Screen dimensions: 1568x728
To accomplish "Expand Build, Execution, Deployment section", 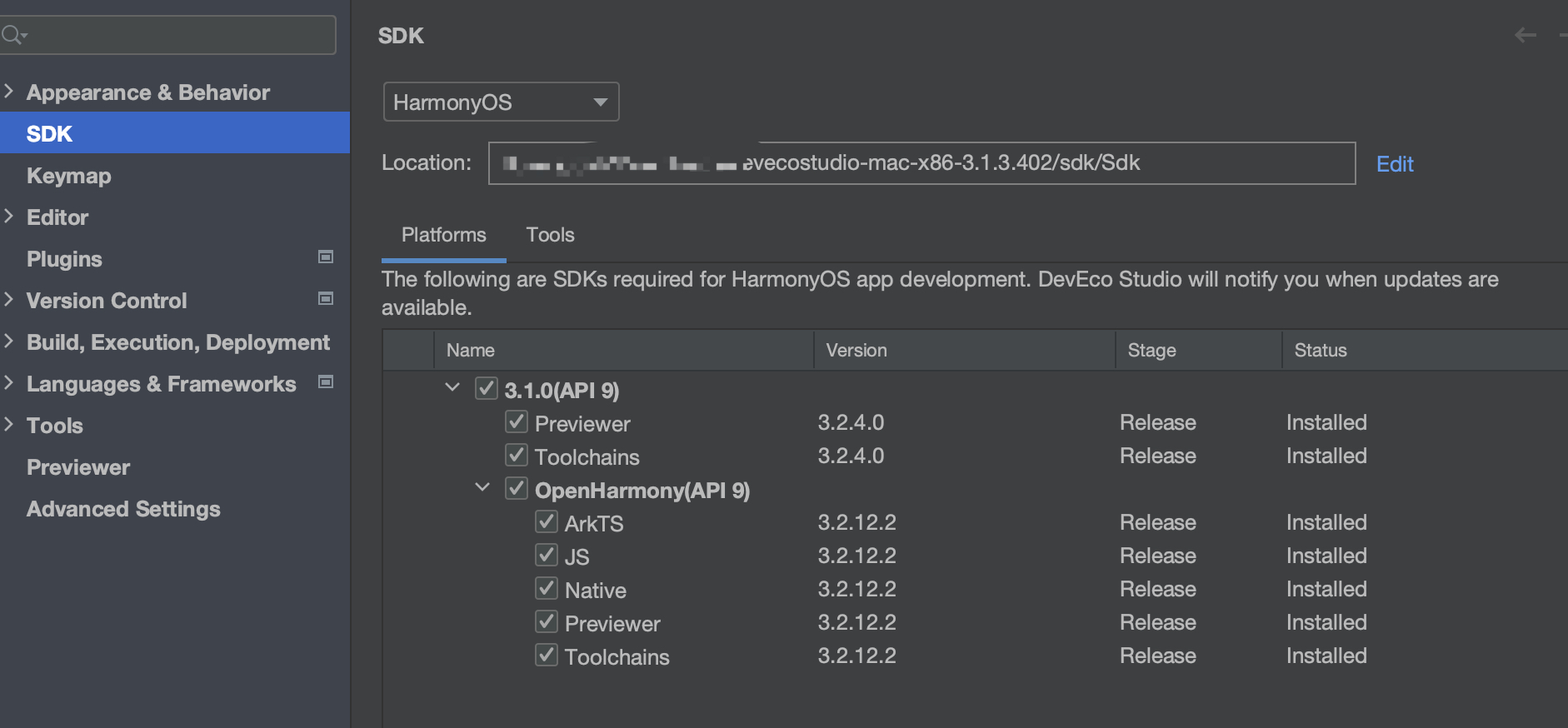I will pos(9,341).
